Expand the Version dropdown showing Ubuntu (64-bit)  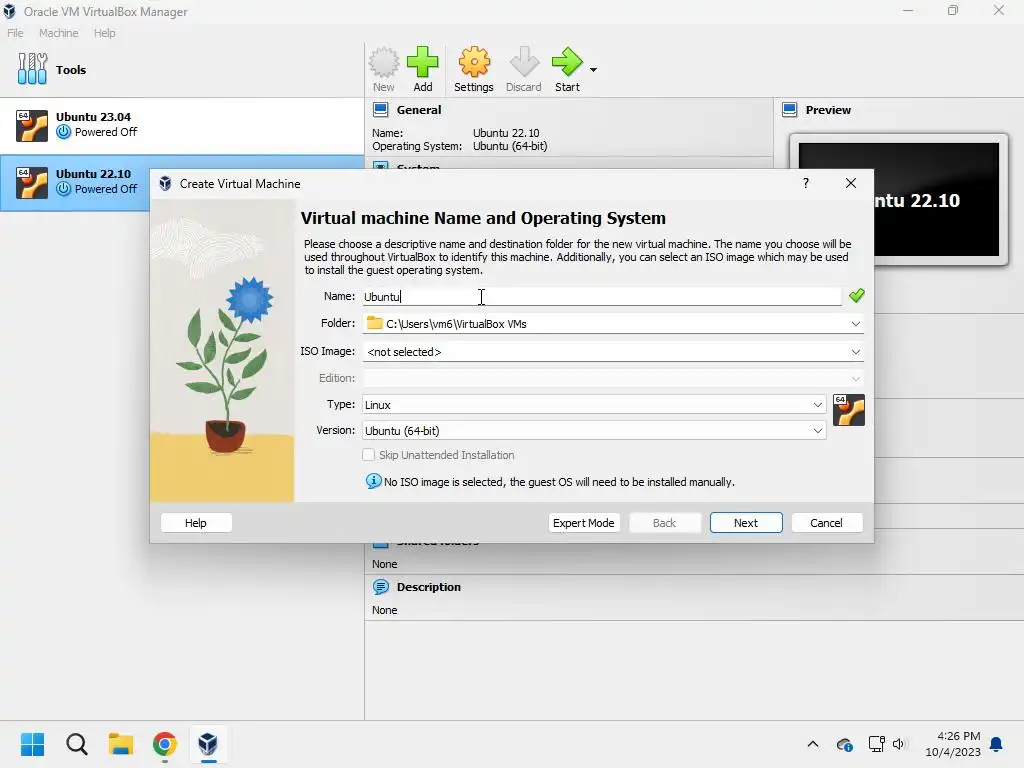coord(817,431)
